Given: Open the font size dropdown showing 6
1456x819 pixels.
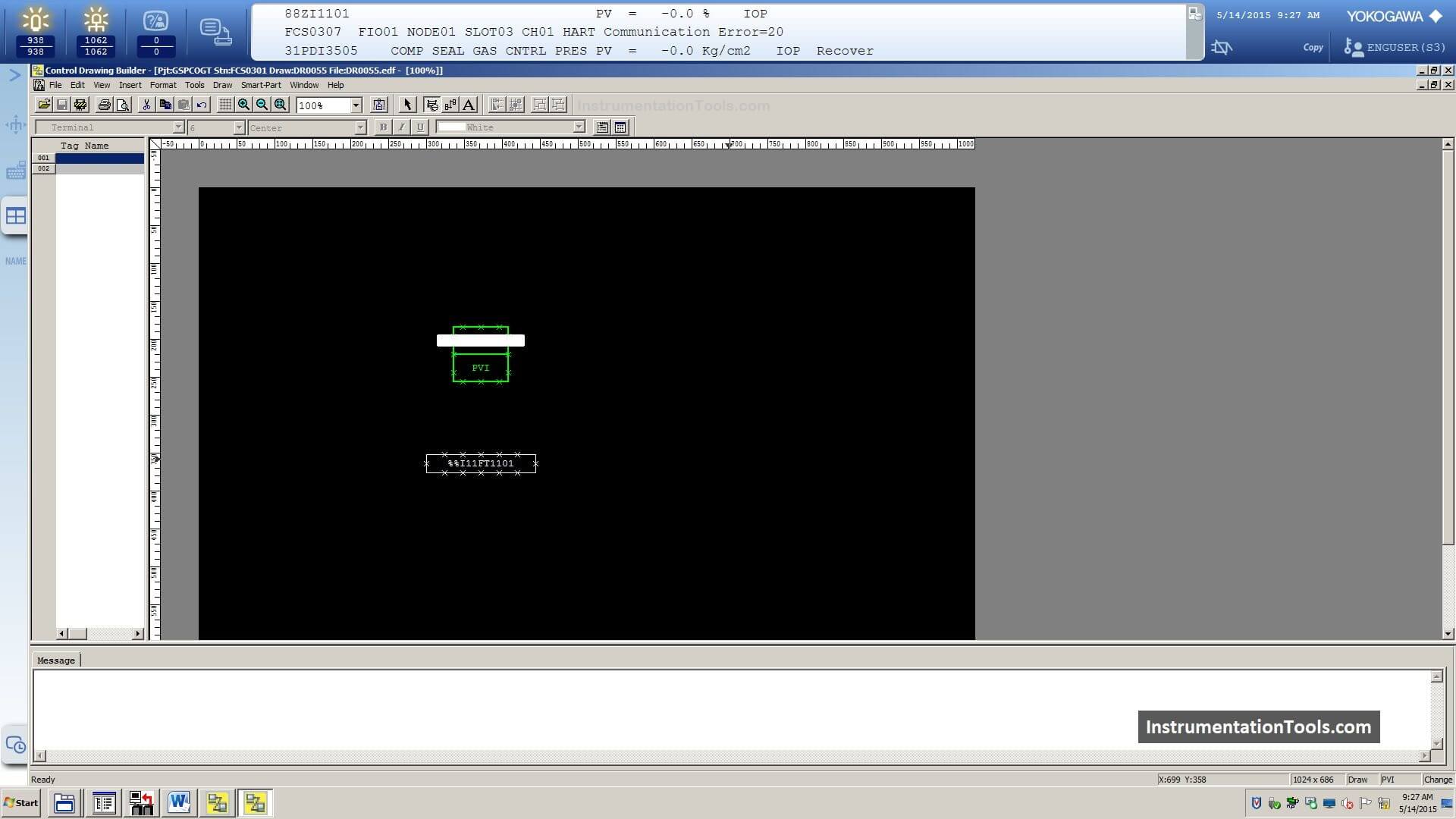Looking at the screenshot, I should click(x=239, y=127).
